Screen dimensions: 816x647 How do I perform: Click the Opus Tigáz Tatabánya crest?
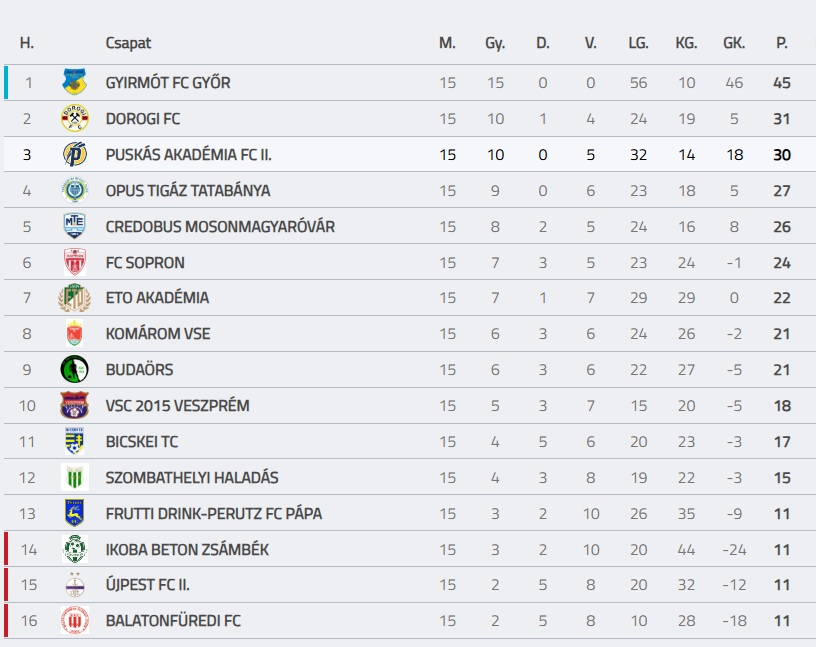tap(75, 191)
